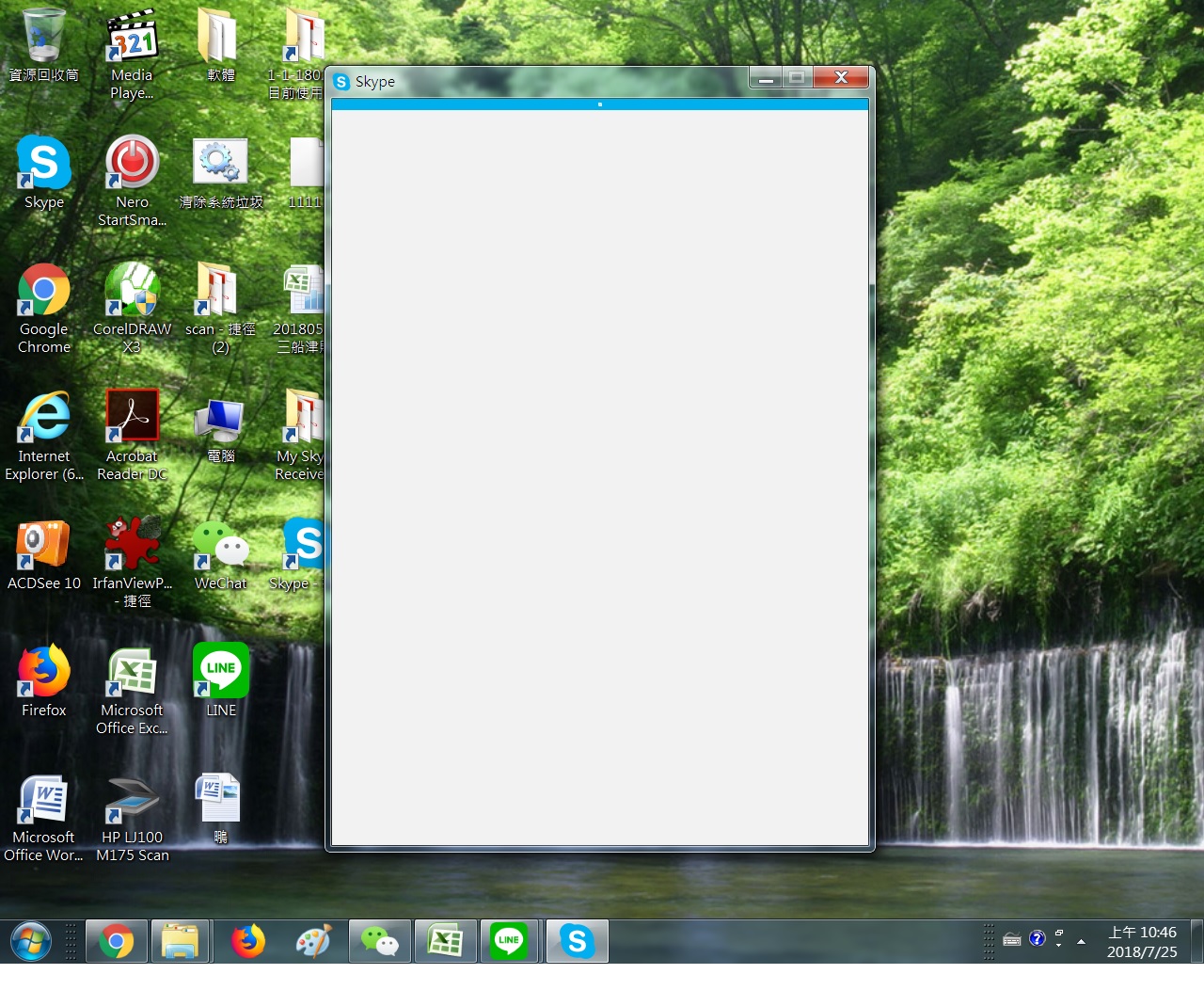Click the active Skype taskbar button

click(578, 941)
